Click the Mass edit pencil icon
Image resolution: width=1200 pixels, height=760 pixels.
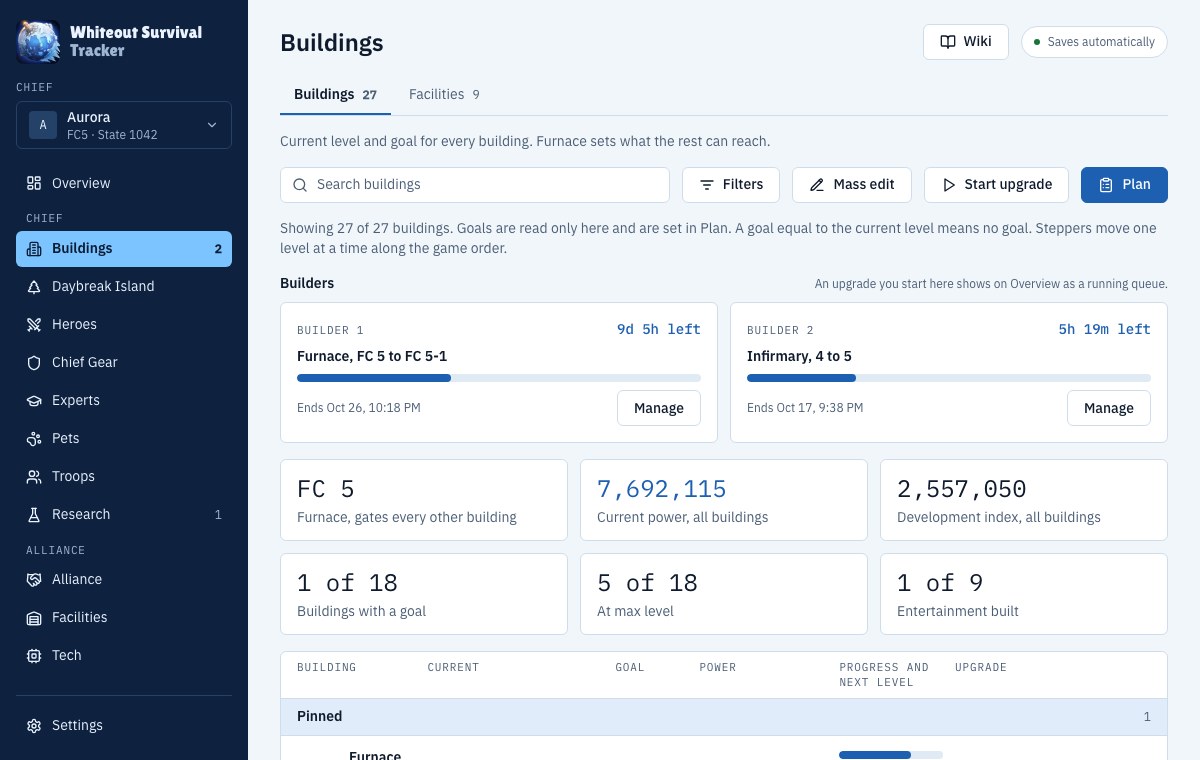(817, 185)
